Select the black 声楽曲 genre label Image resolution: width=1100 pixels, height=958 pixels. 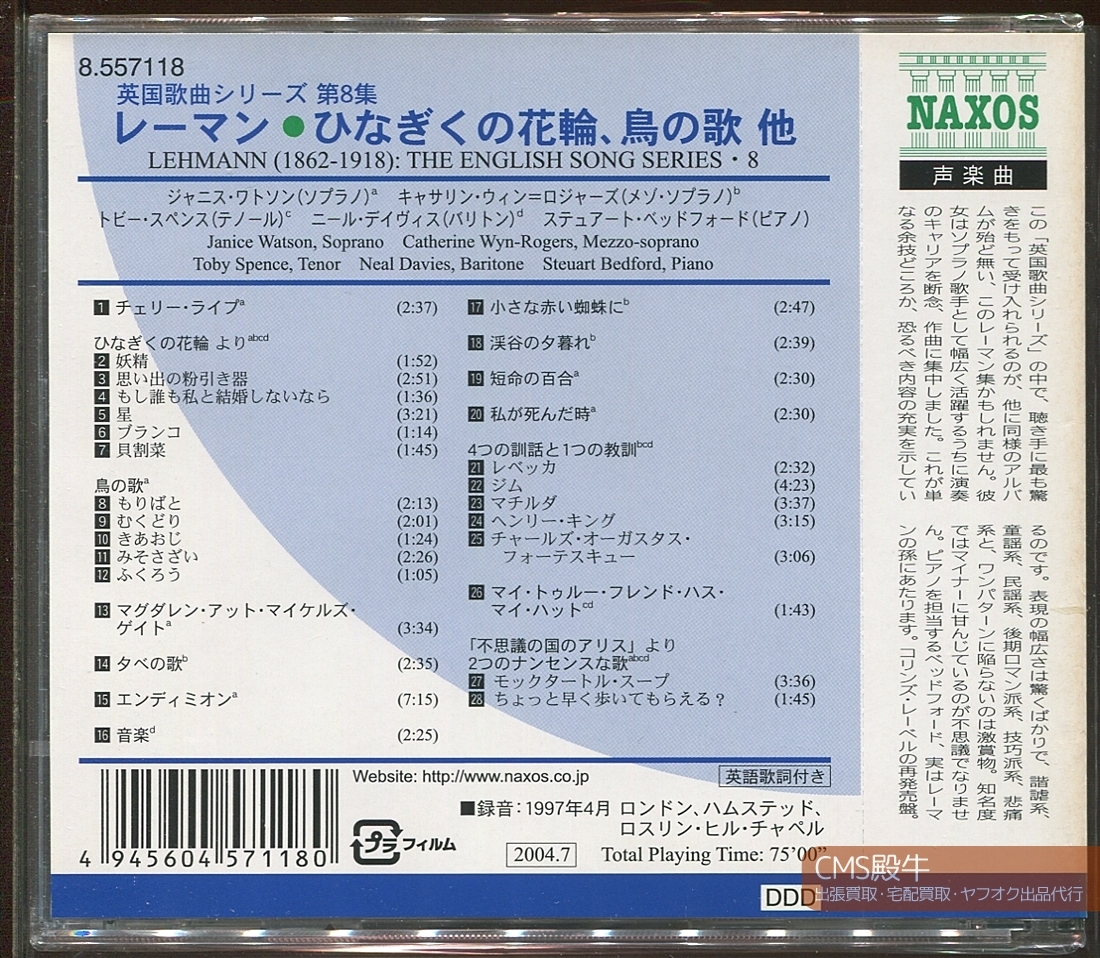[972, 175]
